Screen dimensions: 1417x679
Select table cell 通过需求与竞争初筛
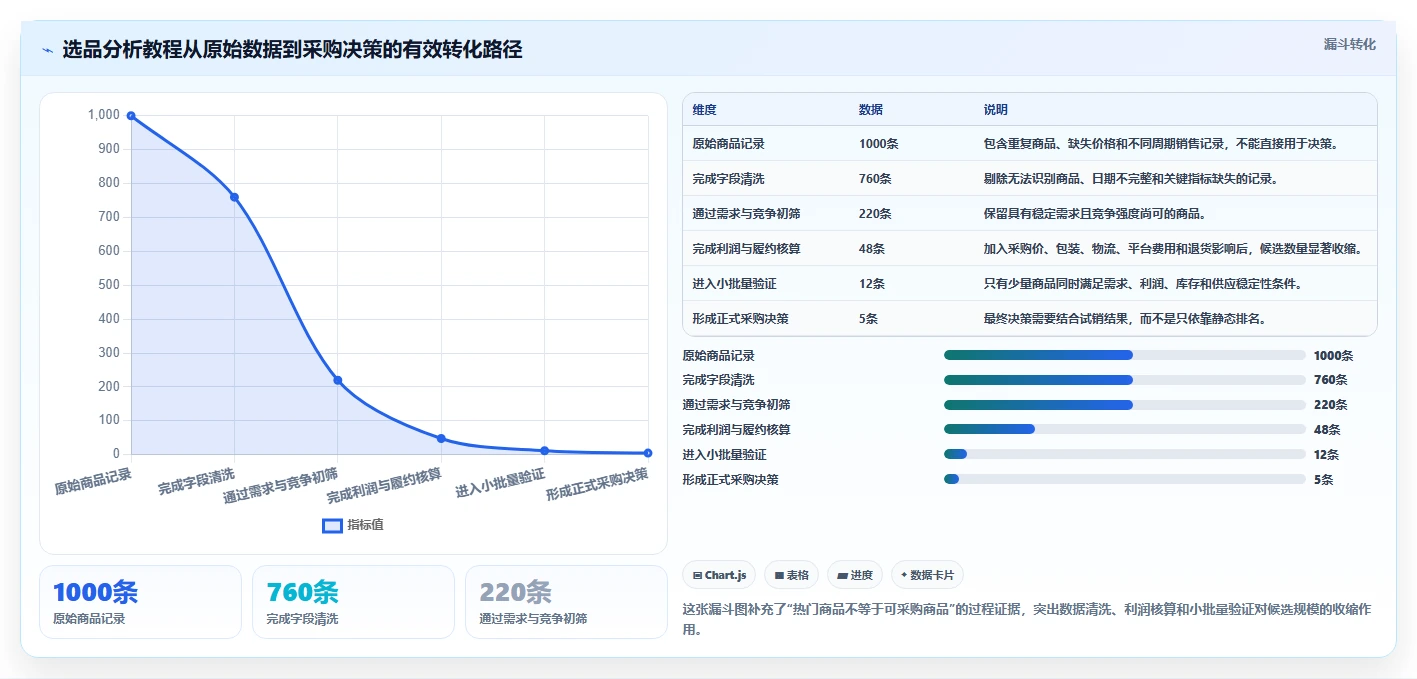(746, 214)
